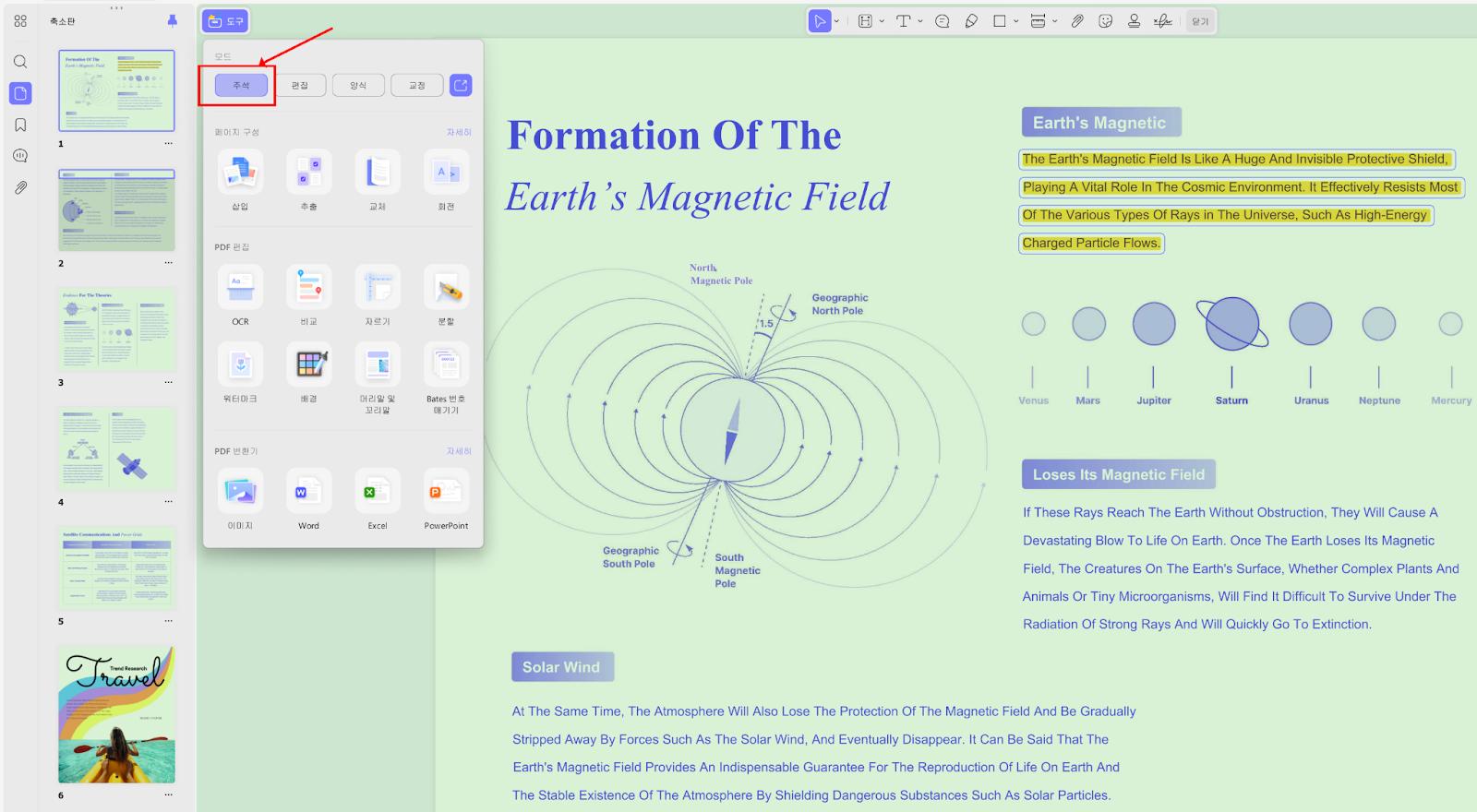Screen dimensions: 1477x812
Task: Add a sticky note comment
Action: [x=943, y=21]
